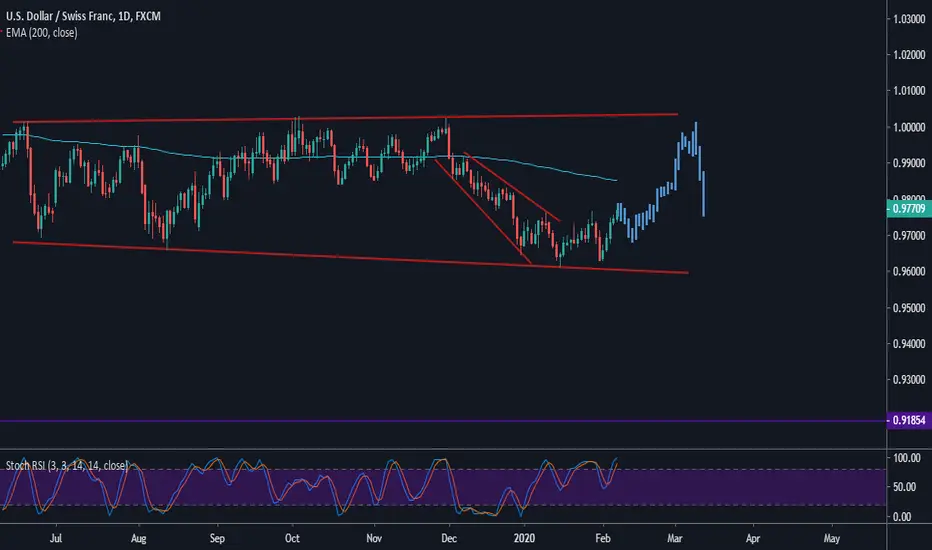Screen dimensions: 932x550
Task: Open the Stoch RSI (3, 3, 14, 14, close) legend
Action: click(x=67, y=465)
